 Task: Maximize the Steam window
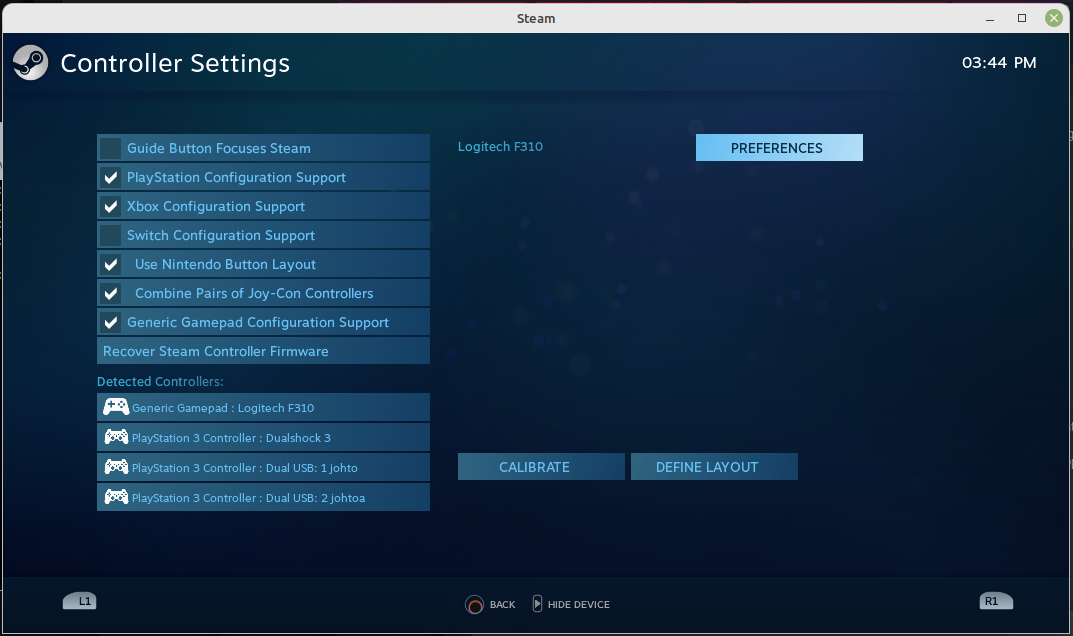tap(1022, 18)
